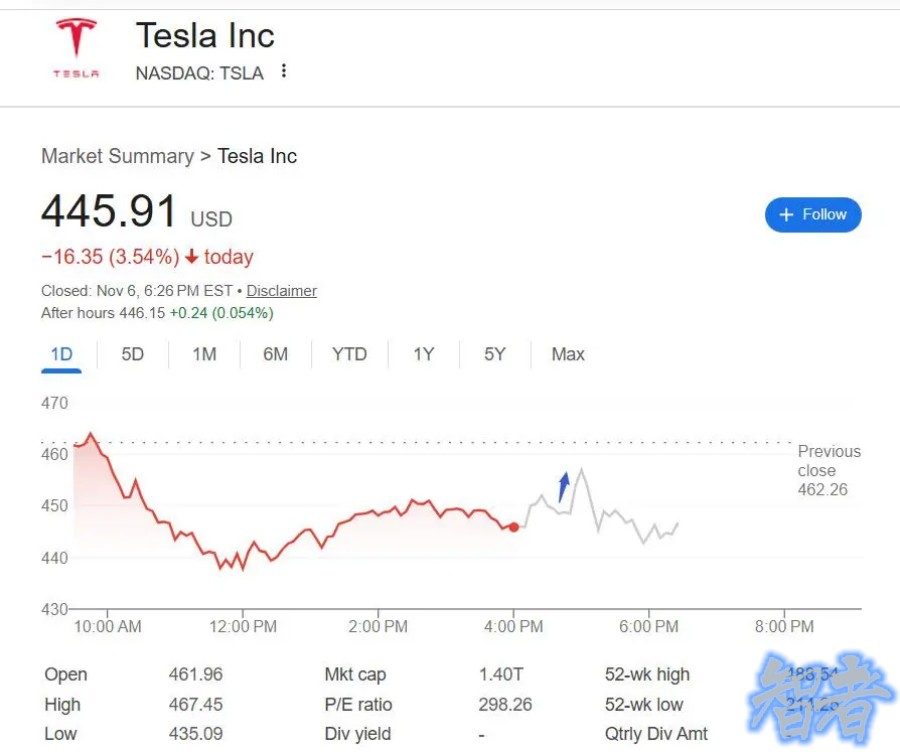The image size is (900, 752).
Task: Open the Disclaimer link
Action: pyautogui.click(x=281, y=291)
